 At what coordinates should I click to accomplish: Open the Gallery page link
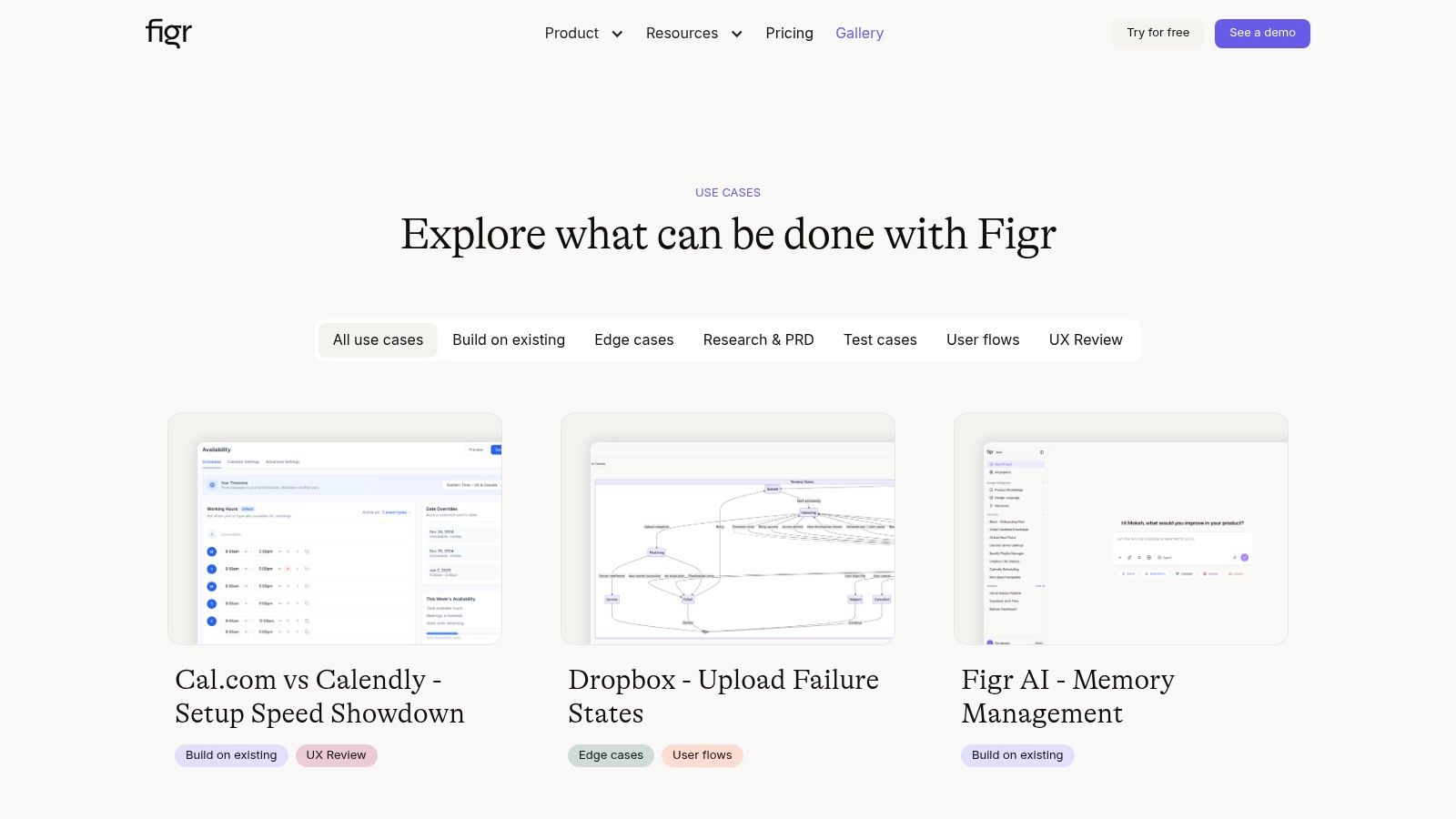pos(859,34)
